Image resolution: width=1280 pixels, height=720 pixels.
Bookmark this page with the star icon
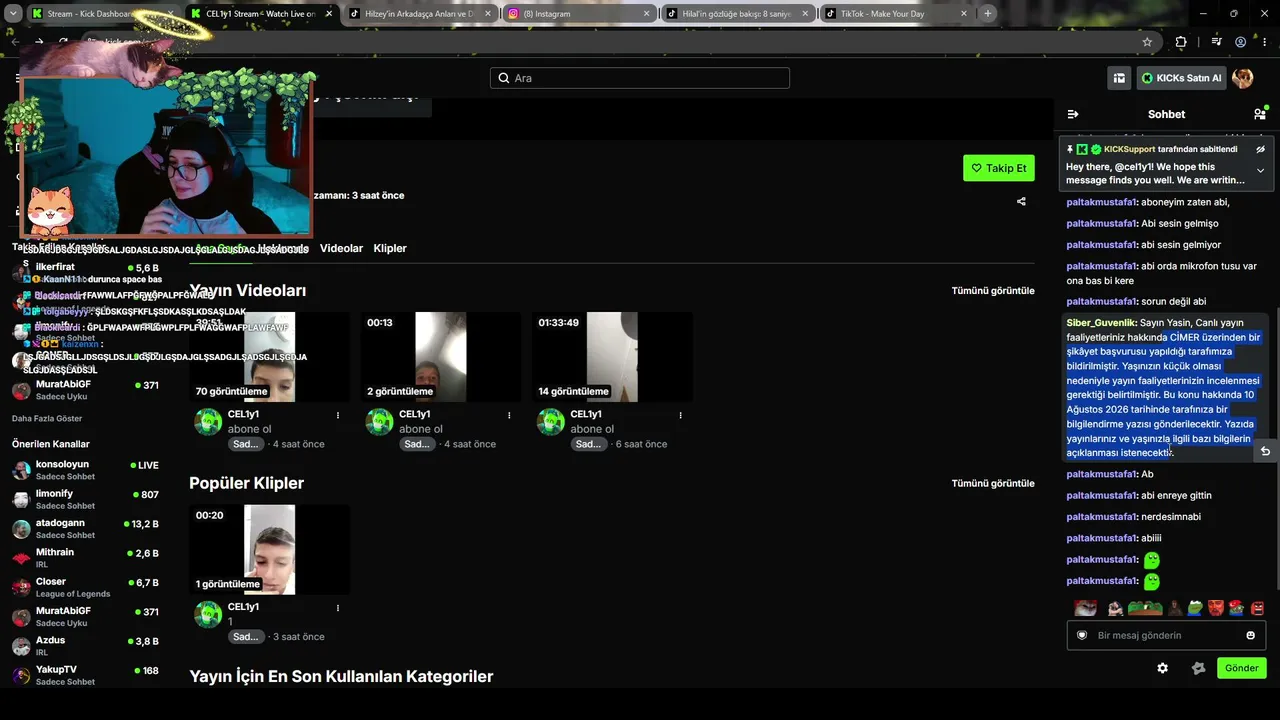(1147, 42)
